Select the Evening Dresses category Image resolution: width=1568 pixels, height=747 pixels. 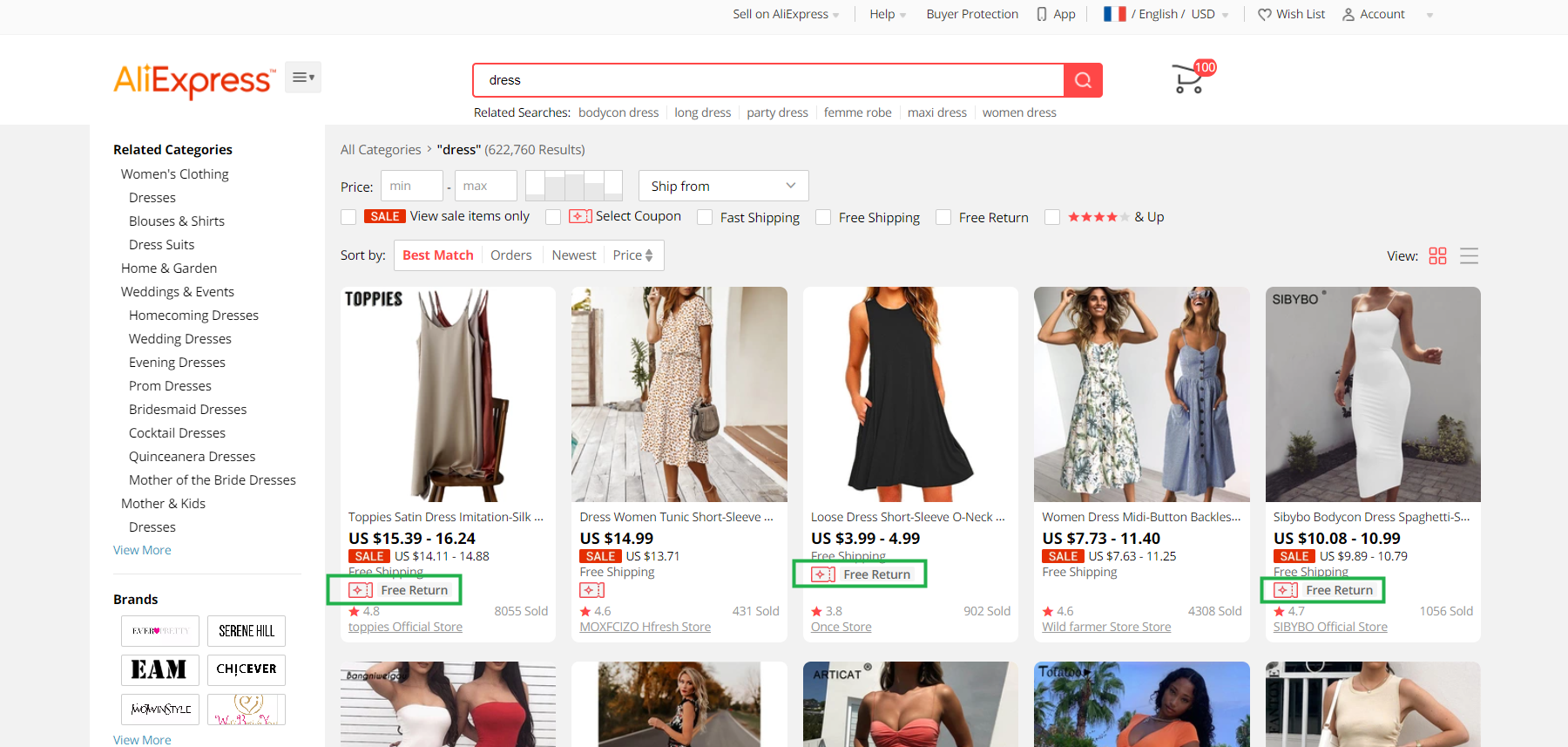point(177,363)
